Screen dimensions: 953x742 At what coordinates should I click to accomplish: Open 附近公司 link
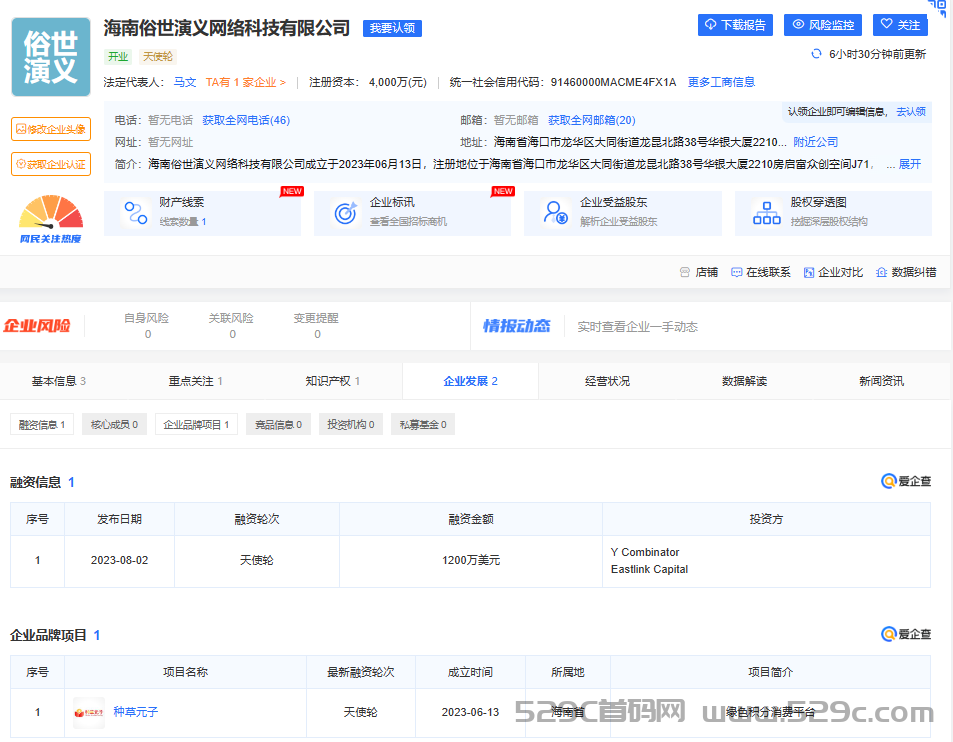click(816, 142)
